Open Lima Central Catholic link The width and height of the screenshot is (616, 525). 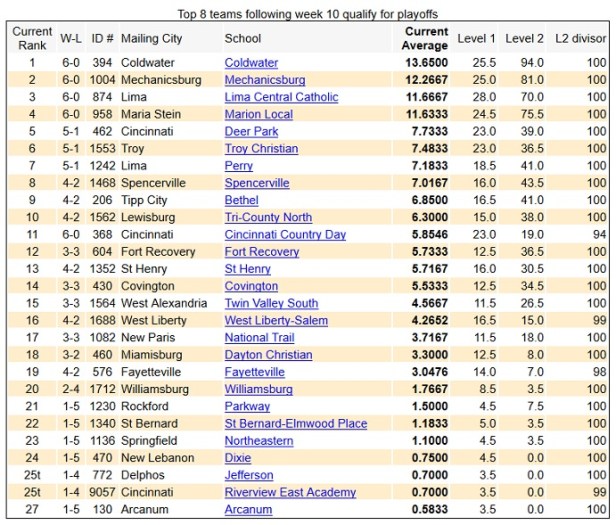coord(281,97)
